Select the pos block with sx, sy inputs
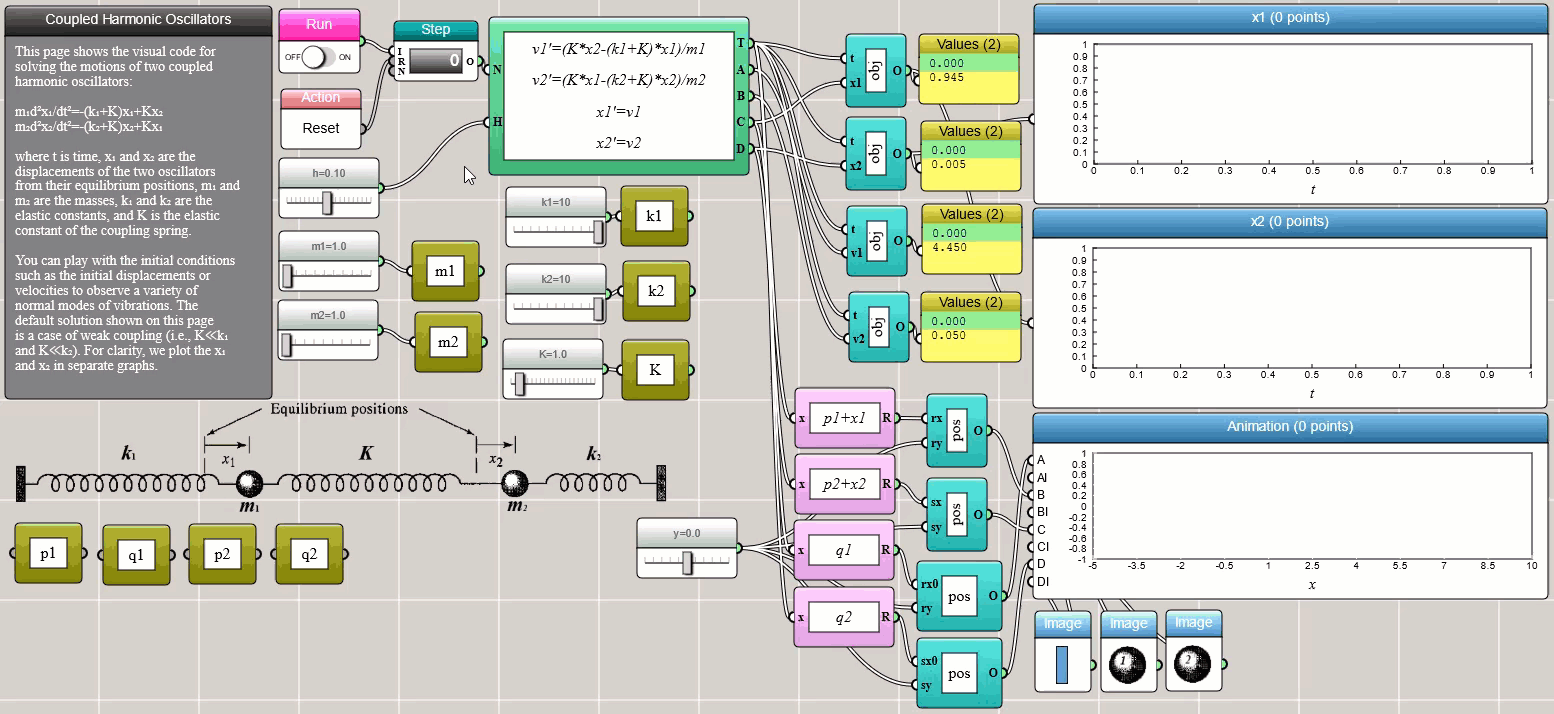Viewport: 1554px width, 714px height. (x=957, y=514)
